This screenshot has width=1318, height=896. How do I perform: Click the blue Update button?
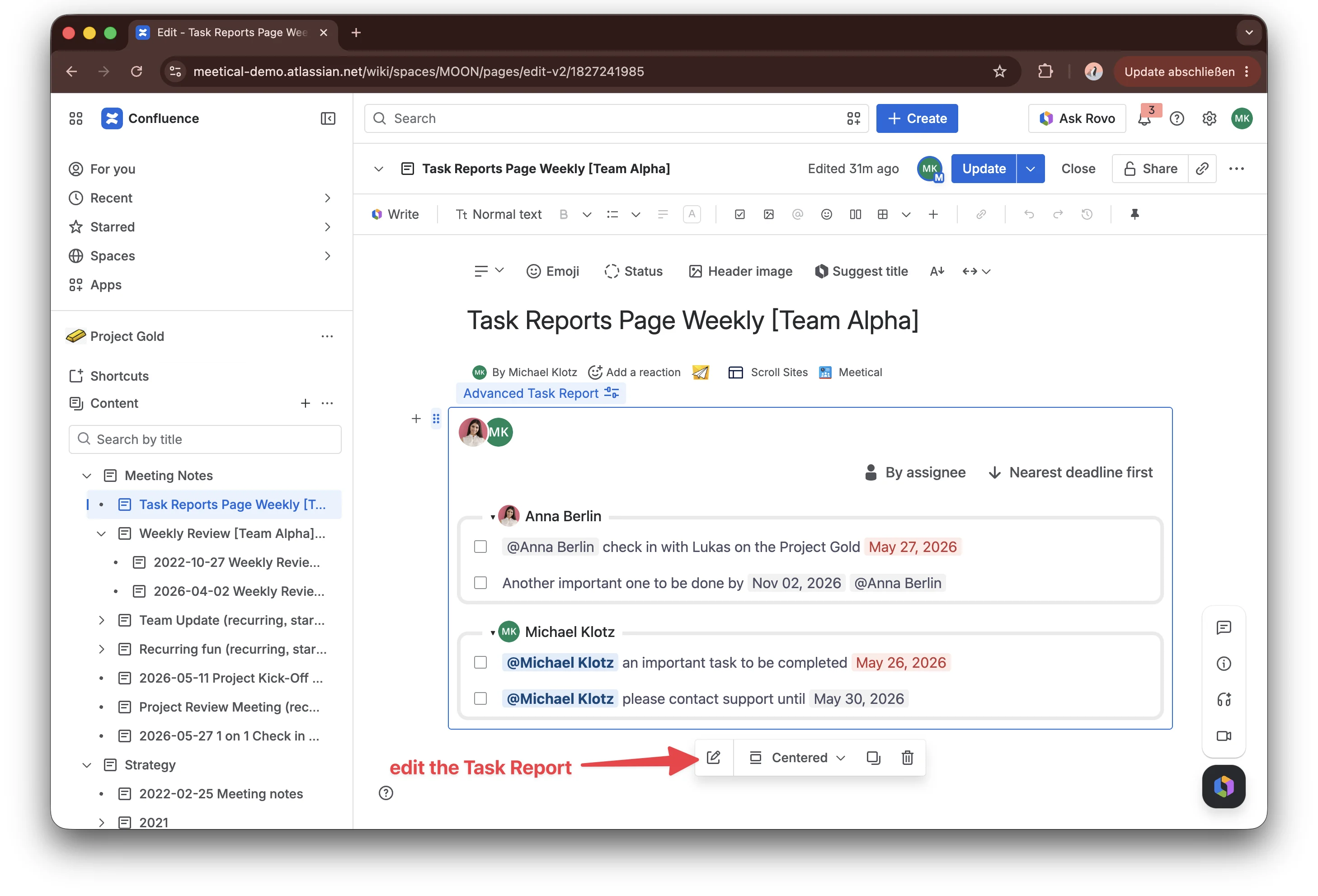click(984, 169)
